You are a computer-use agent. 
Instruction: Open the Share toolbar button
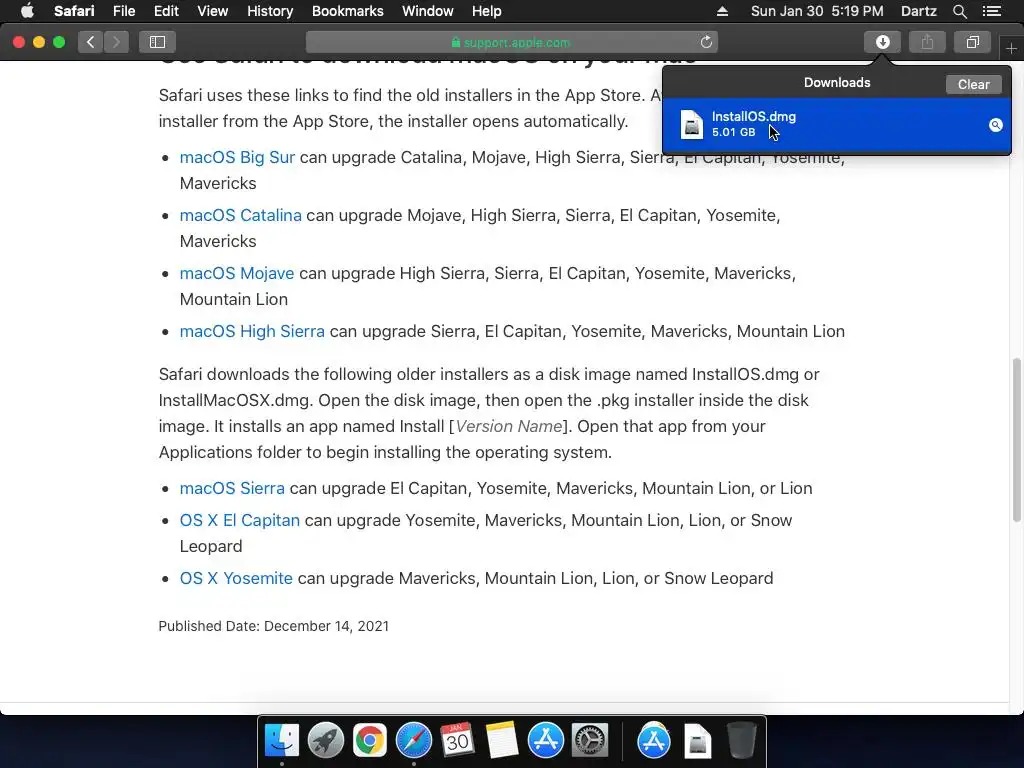(x=927, y=42)
